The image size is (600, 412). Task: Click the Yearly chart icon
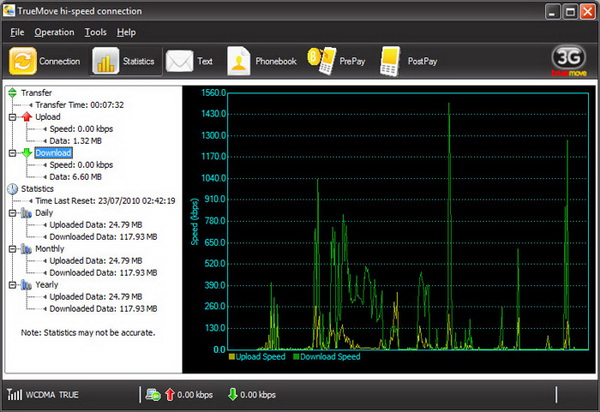pyautogui.click(x=26, y=285)
